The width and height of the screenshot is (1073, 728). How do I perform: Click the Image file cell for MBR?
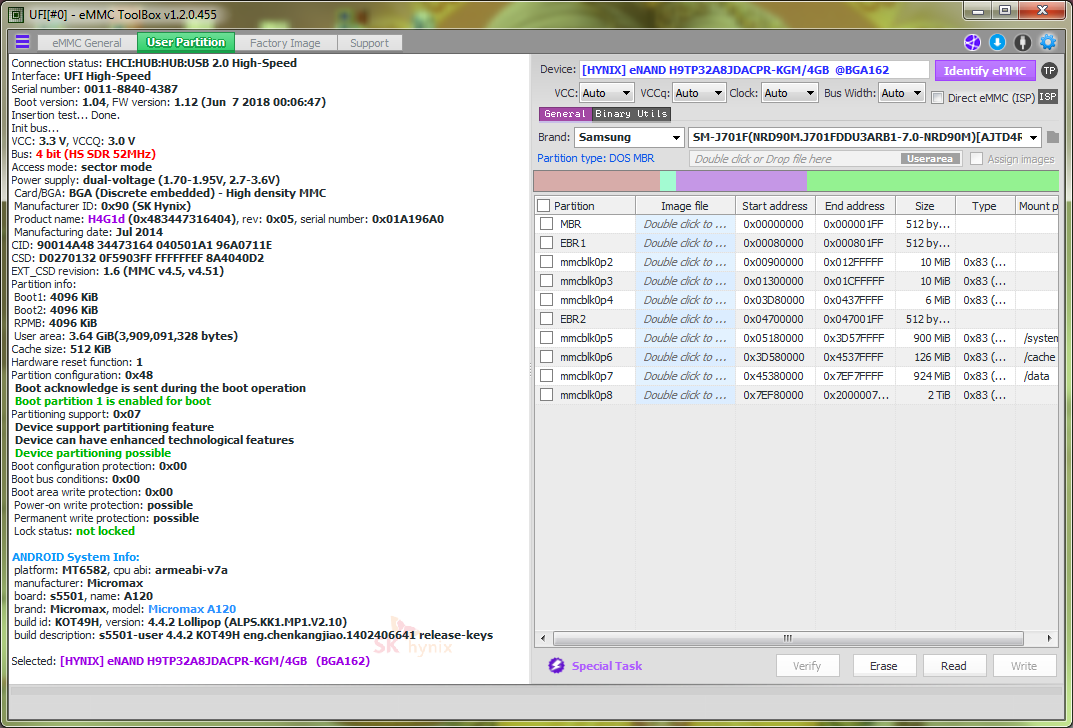pyautogui.click(x=685, y=224)
